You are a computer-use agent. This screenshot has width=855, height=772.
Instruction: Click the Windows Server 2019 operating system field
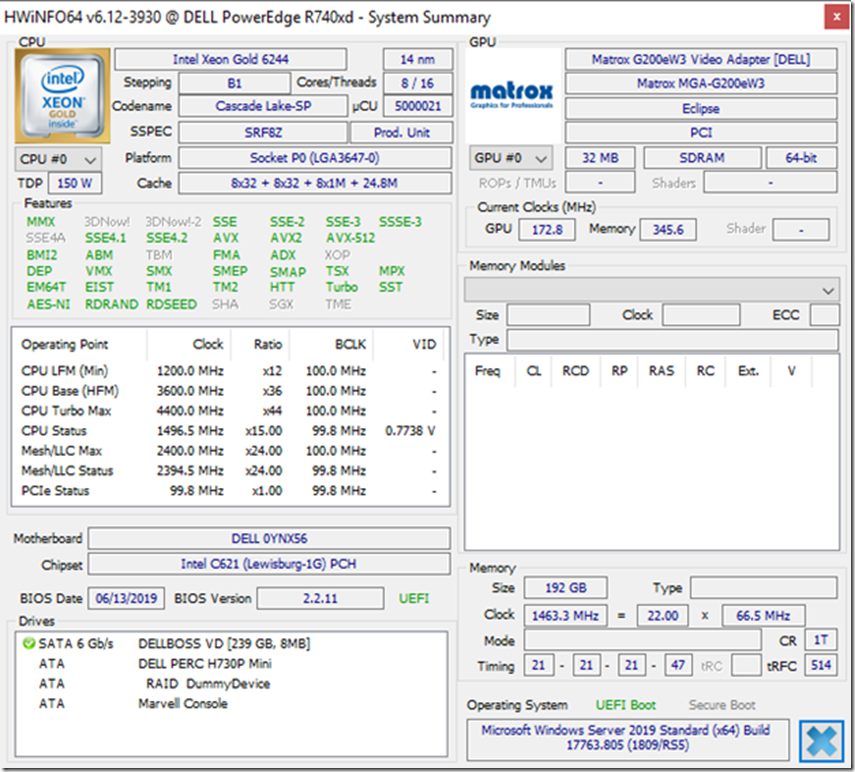(x=627, y=738)
